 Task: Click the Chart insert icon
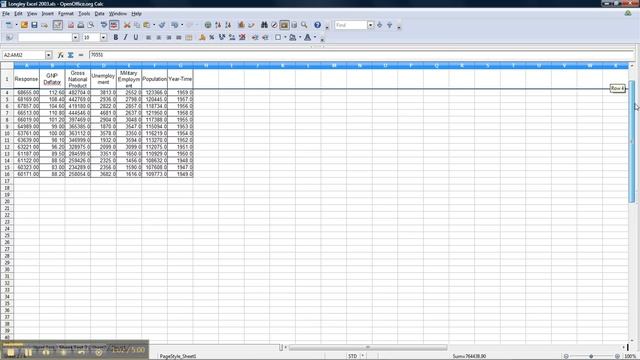[x=241, y=25]
